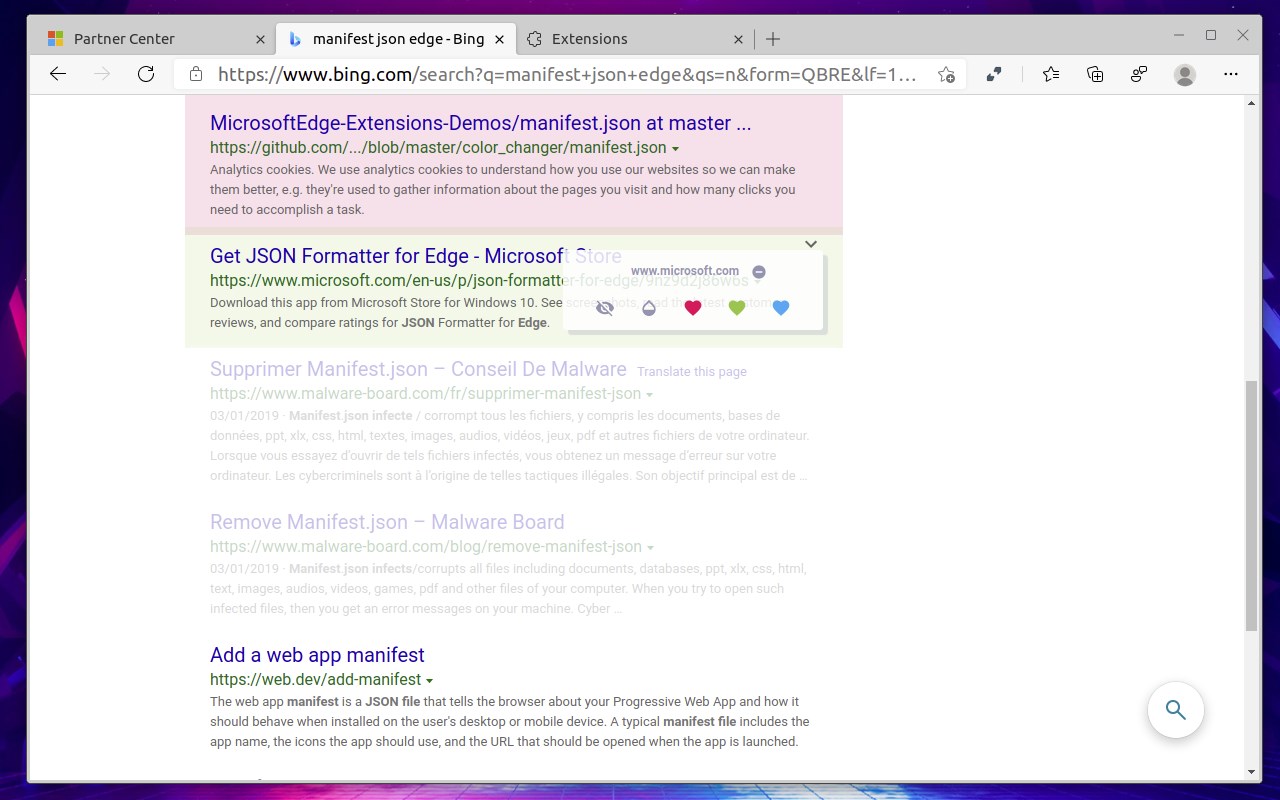Add this page to favorites star

(x=946, y=74)
